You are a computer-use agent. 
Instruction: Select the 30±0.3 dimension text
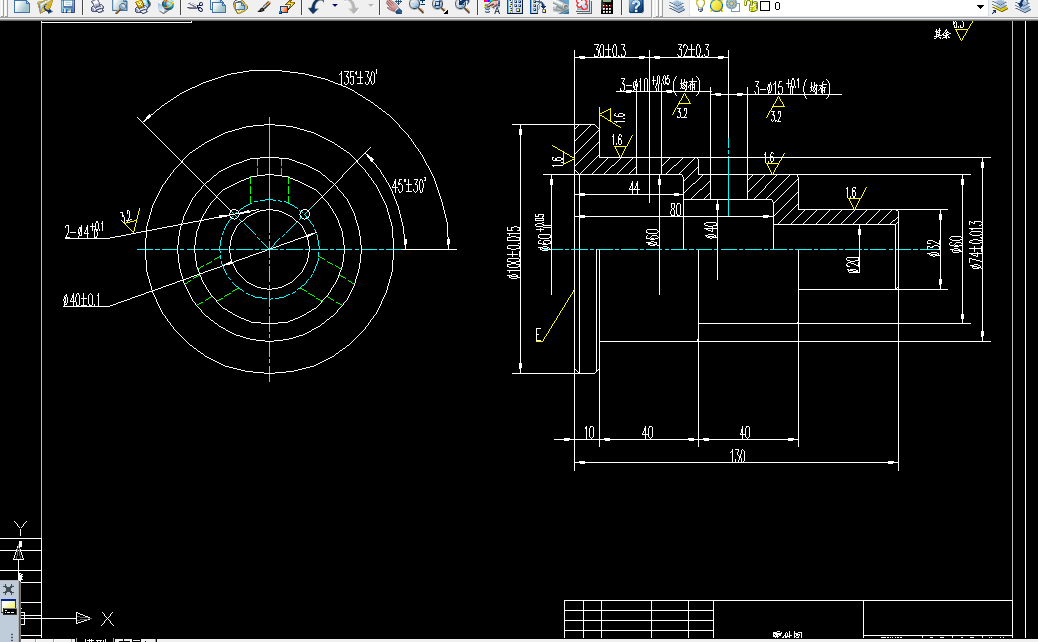click(610, 51)
